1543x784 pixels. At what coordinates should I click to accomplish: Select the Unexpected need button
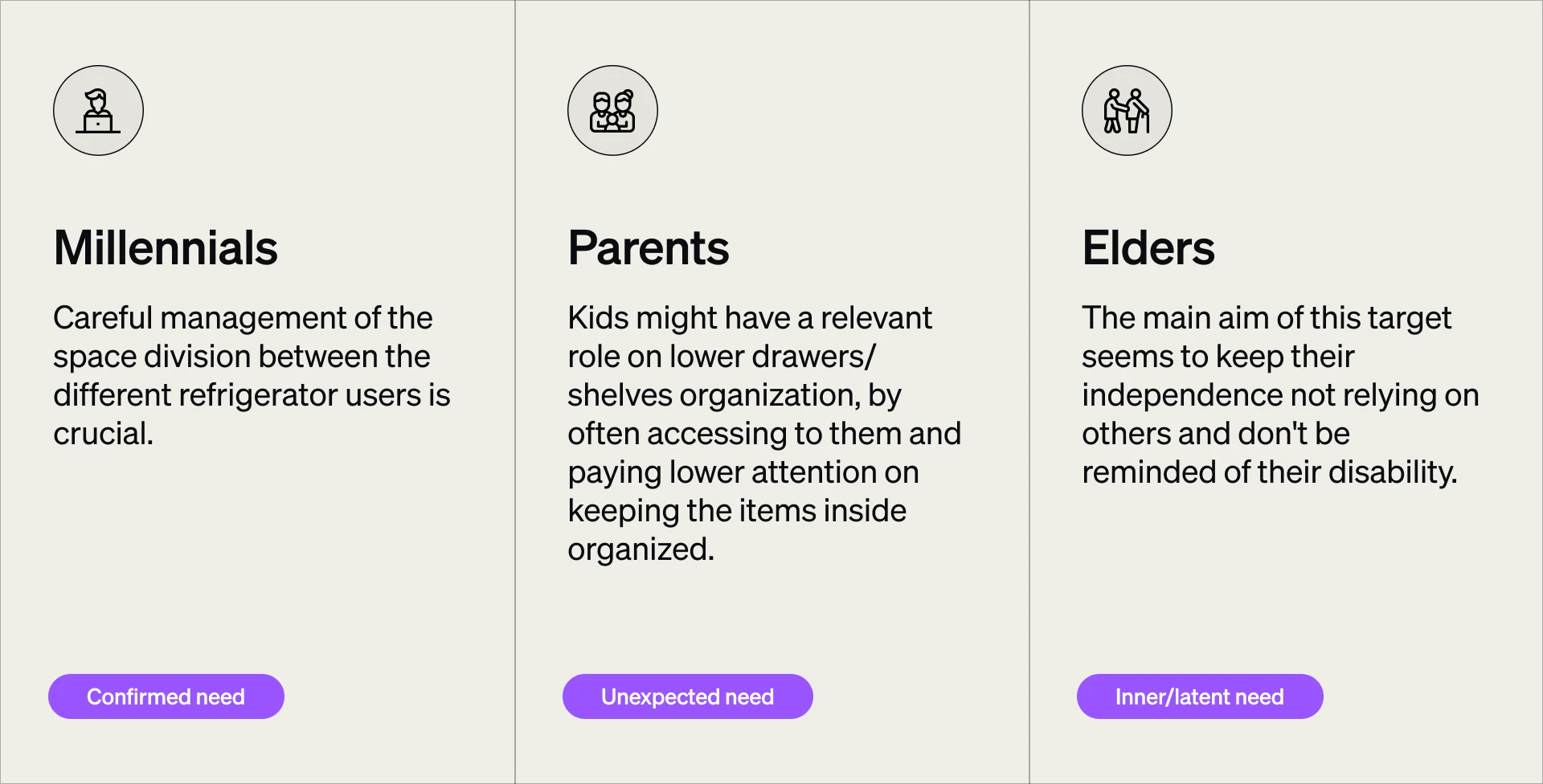point(688,696)
